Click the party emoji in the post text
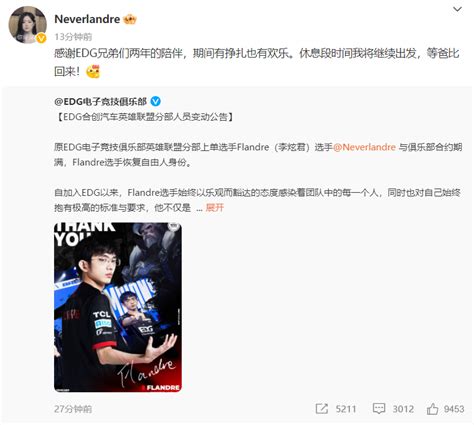474x425 pixels. pyautogui.click(x=93, y=71)
